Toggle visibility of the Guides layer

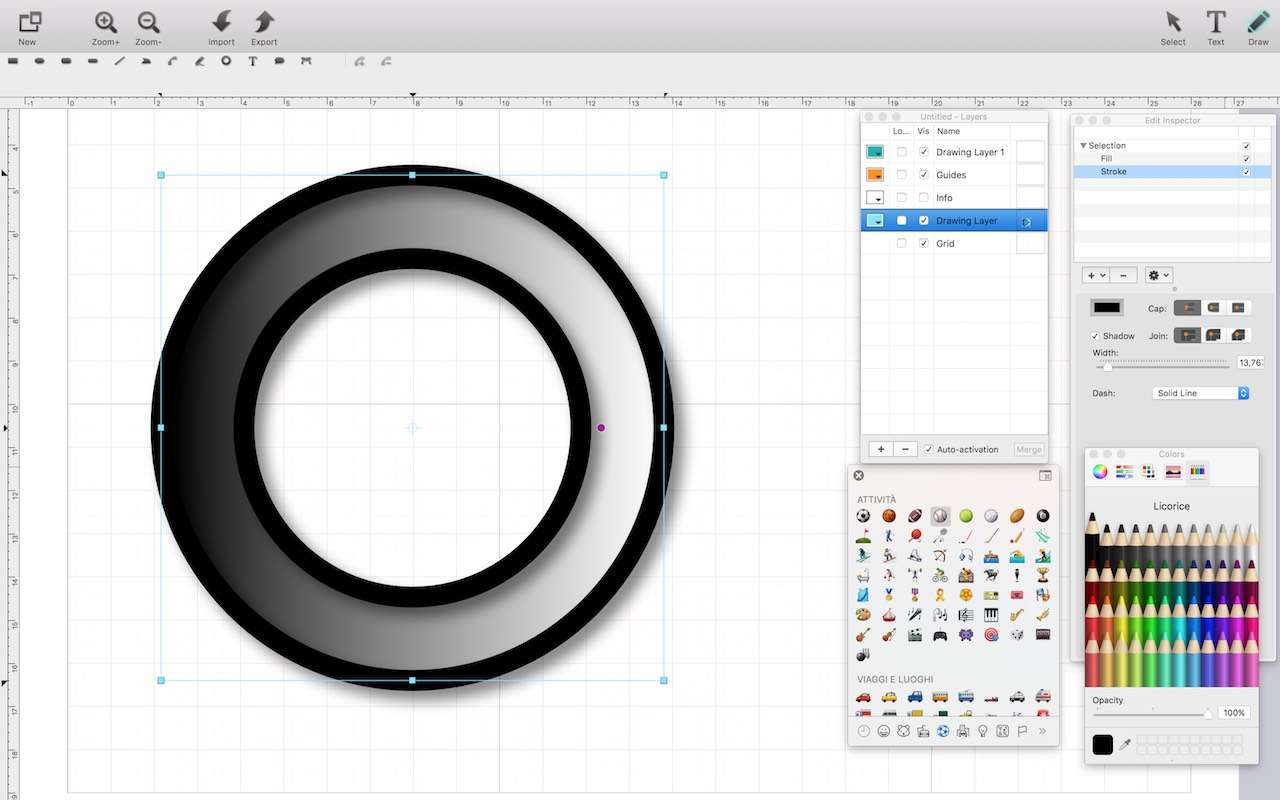923,175
